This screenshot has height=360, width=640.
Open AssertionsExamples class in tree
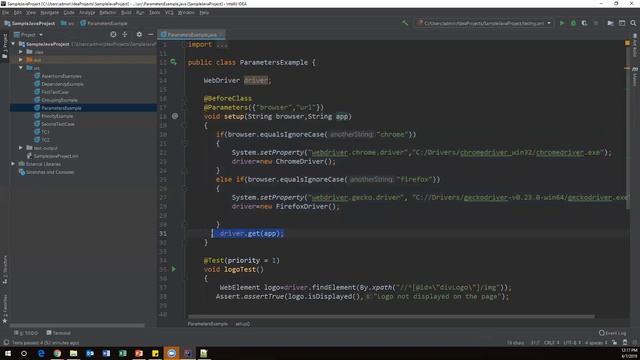click(x=58, y=76)
